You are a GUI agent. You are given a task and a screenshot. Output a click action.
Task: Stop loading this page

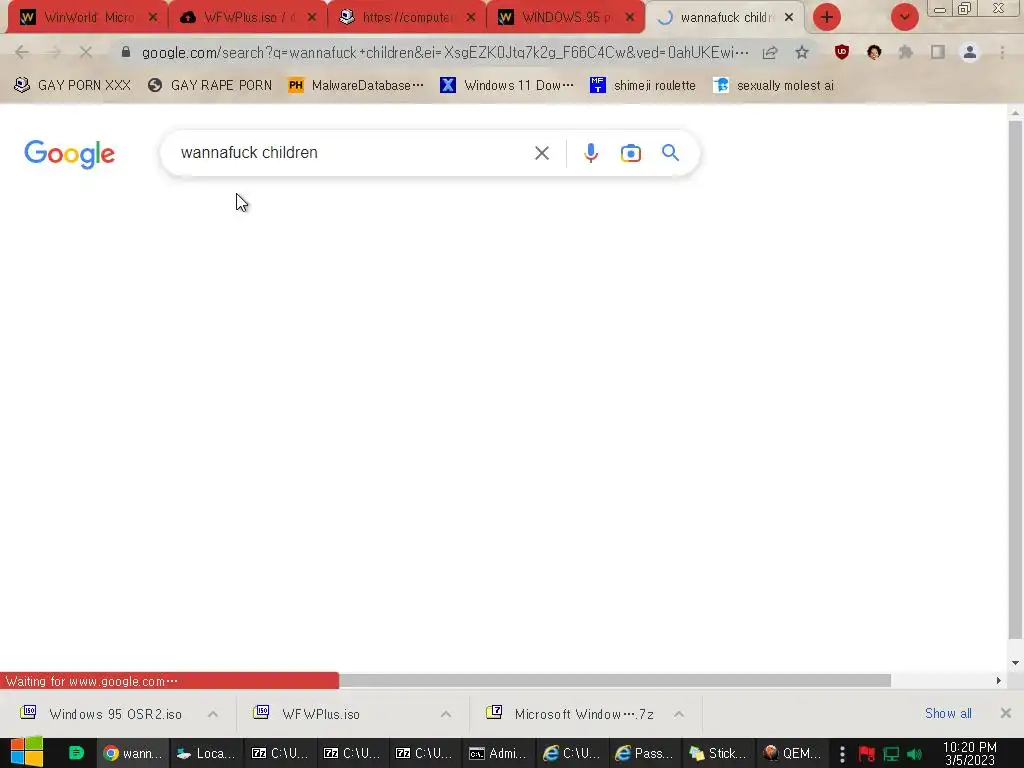[86, 52]
